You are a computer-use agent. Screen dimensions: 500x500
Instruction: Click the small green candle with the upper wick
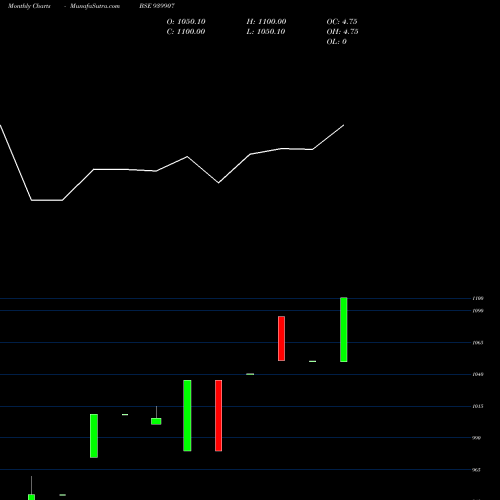pyautogui.click(x=156, y=421)
